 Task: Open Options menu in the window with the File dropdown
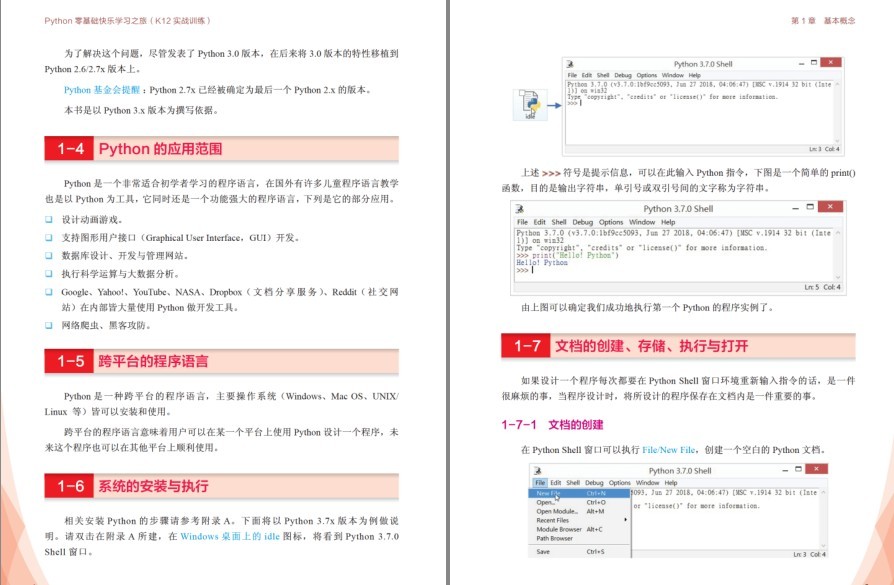click(619, 483)
